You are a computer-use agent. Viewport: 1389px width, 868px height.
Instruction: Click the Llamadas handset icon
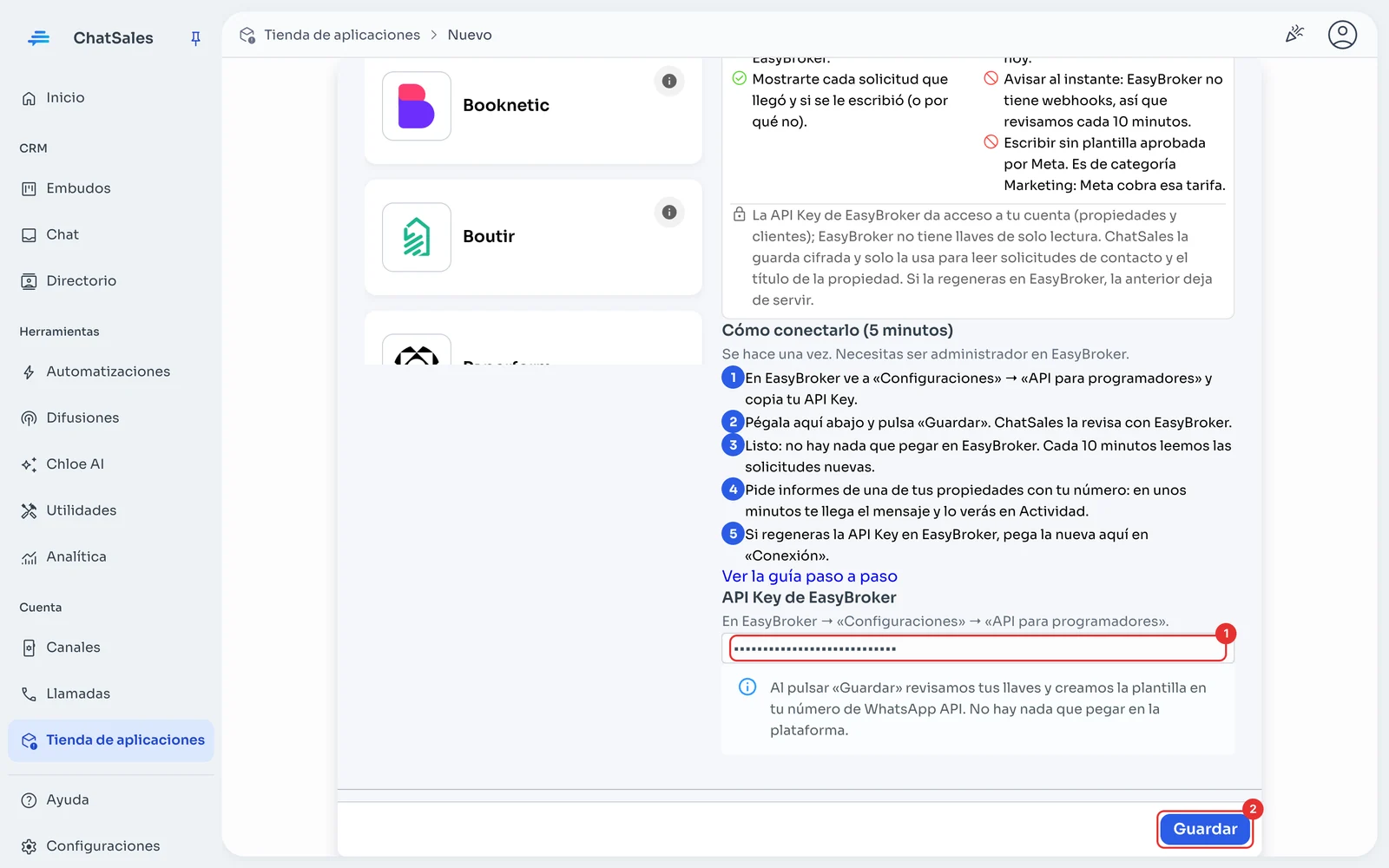coord(29,694)
